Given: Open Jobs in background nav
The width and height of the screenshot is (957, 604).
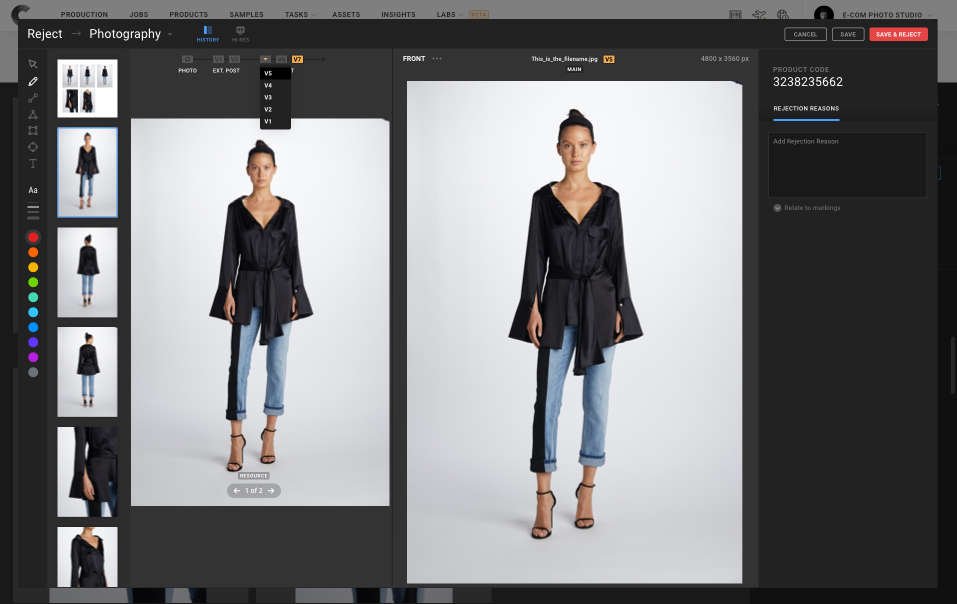Looking at the screenshot, I should pos(139,14).
